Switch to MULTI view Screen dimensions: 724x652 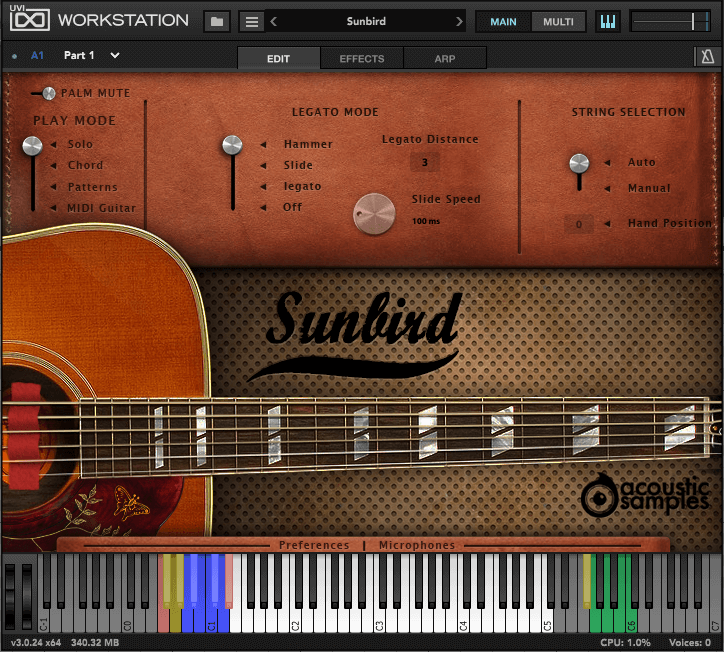click(x=558, y=22)
